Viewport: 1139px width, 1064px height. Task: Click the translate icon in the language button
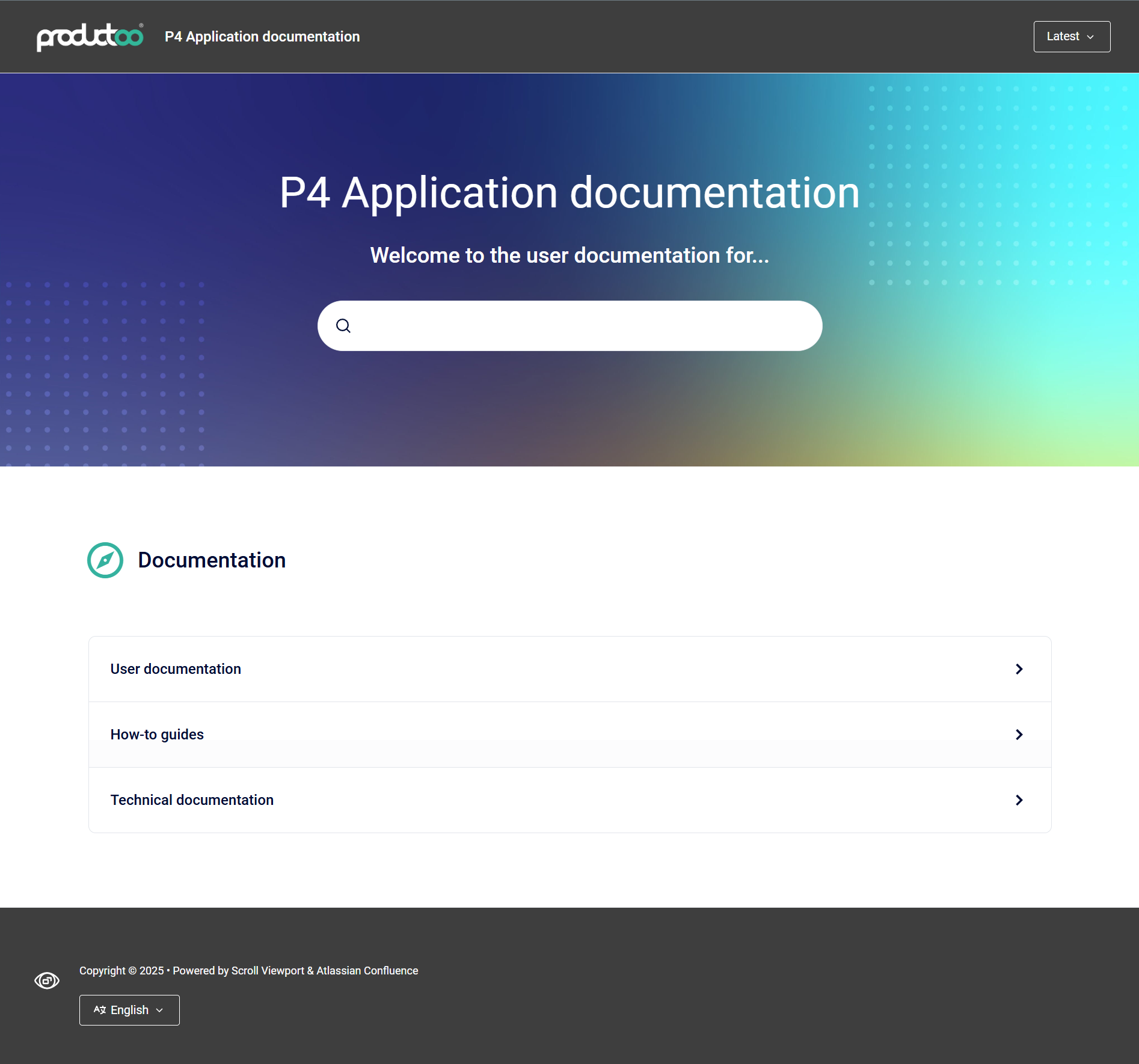[x=100, y=1010]
